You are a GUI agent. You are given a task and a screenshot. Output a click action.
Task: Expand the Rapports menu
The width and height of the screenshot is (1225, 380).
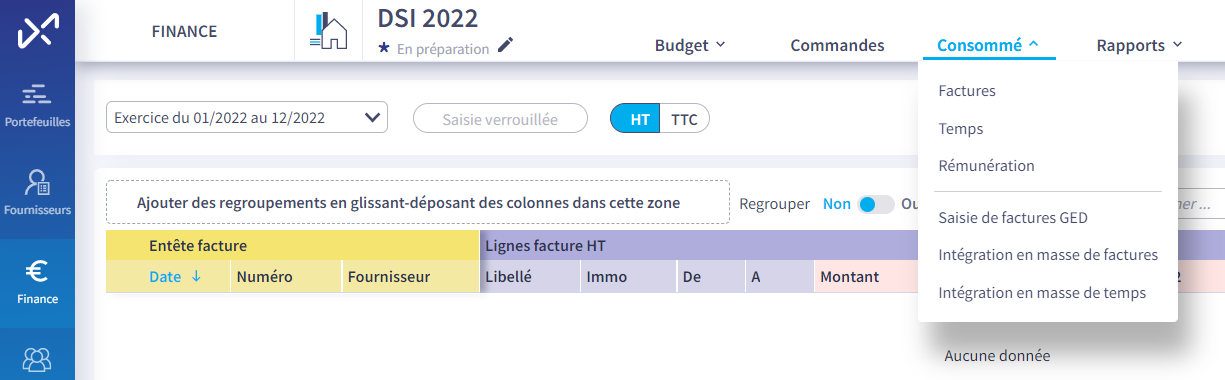coord(1139,45)
